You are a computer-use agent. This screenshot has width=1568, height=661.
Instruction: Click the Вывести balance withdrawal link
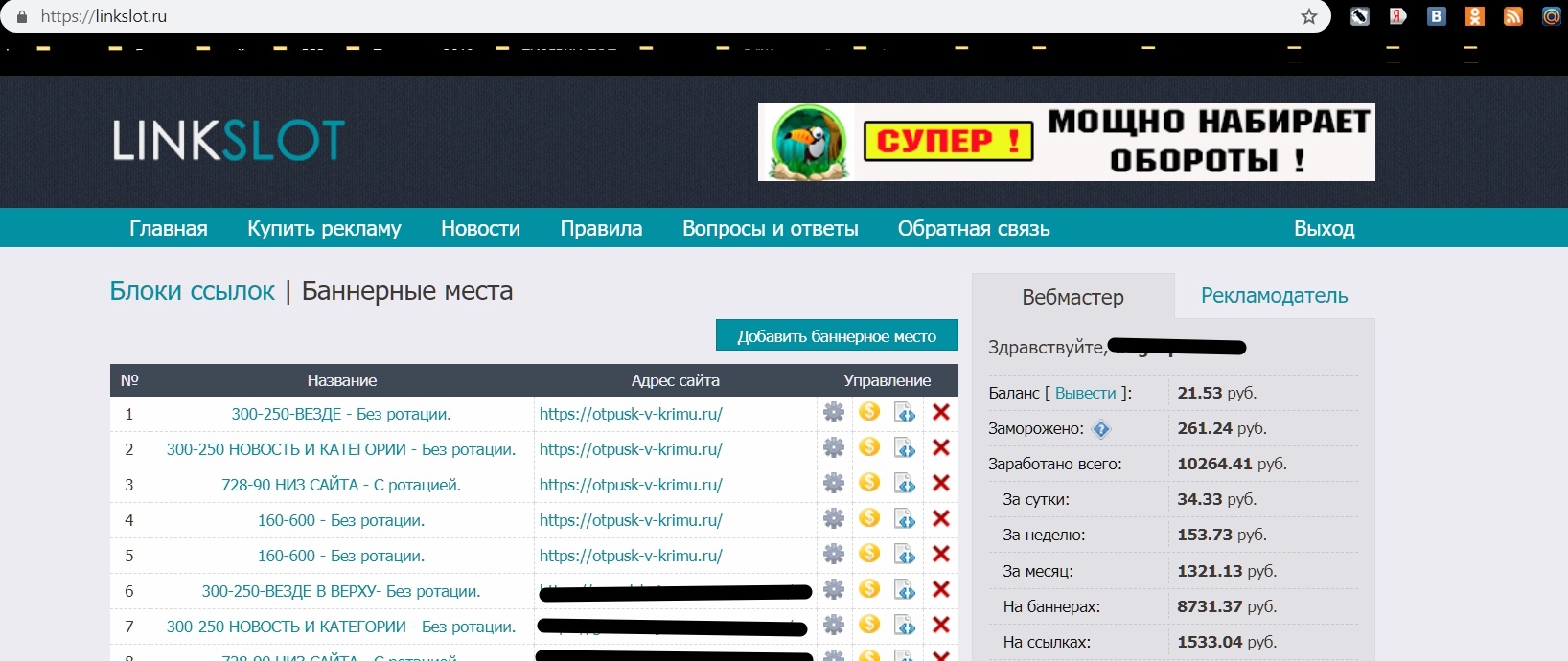point(1086,393)
